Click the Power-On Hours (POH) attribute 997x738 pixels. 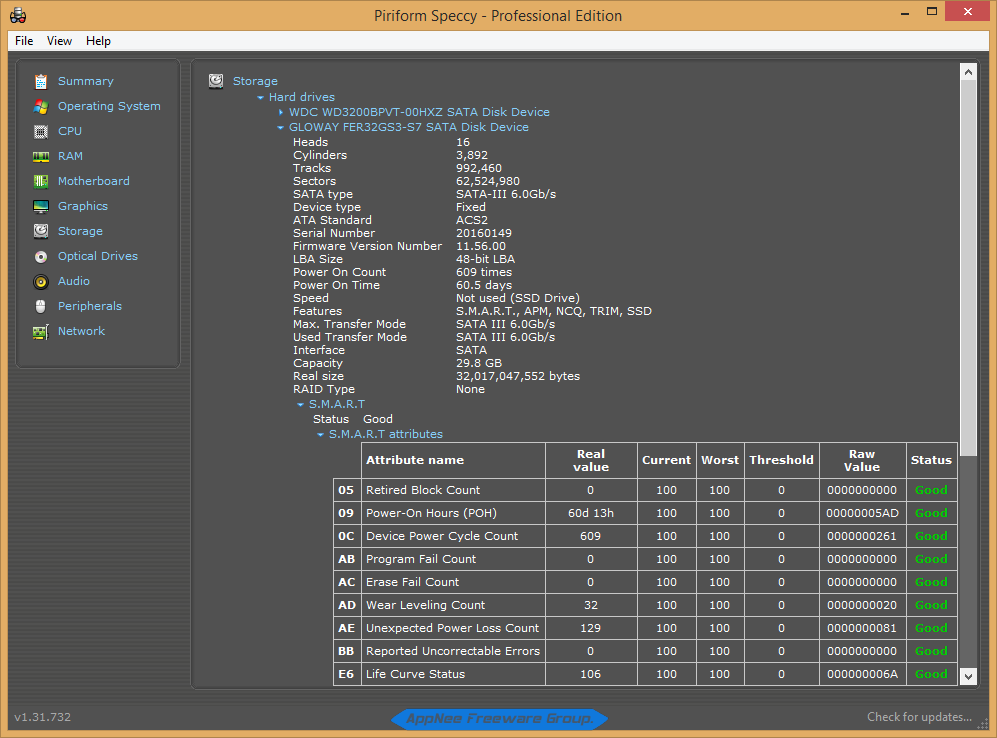[431, 513]
